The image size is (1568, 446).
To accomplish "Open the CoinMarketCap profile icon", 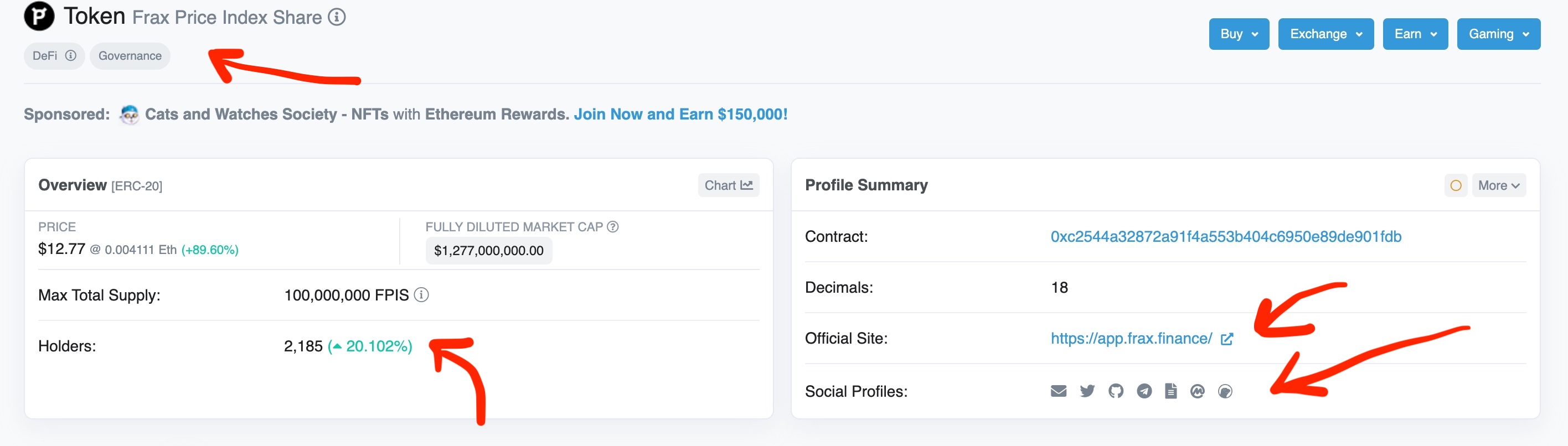I will click(x=1197, y=391).
